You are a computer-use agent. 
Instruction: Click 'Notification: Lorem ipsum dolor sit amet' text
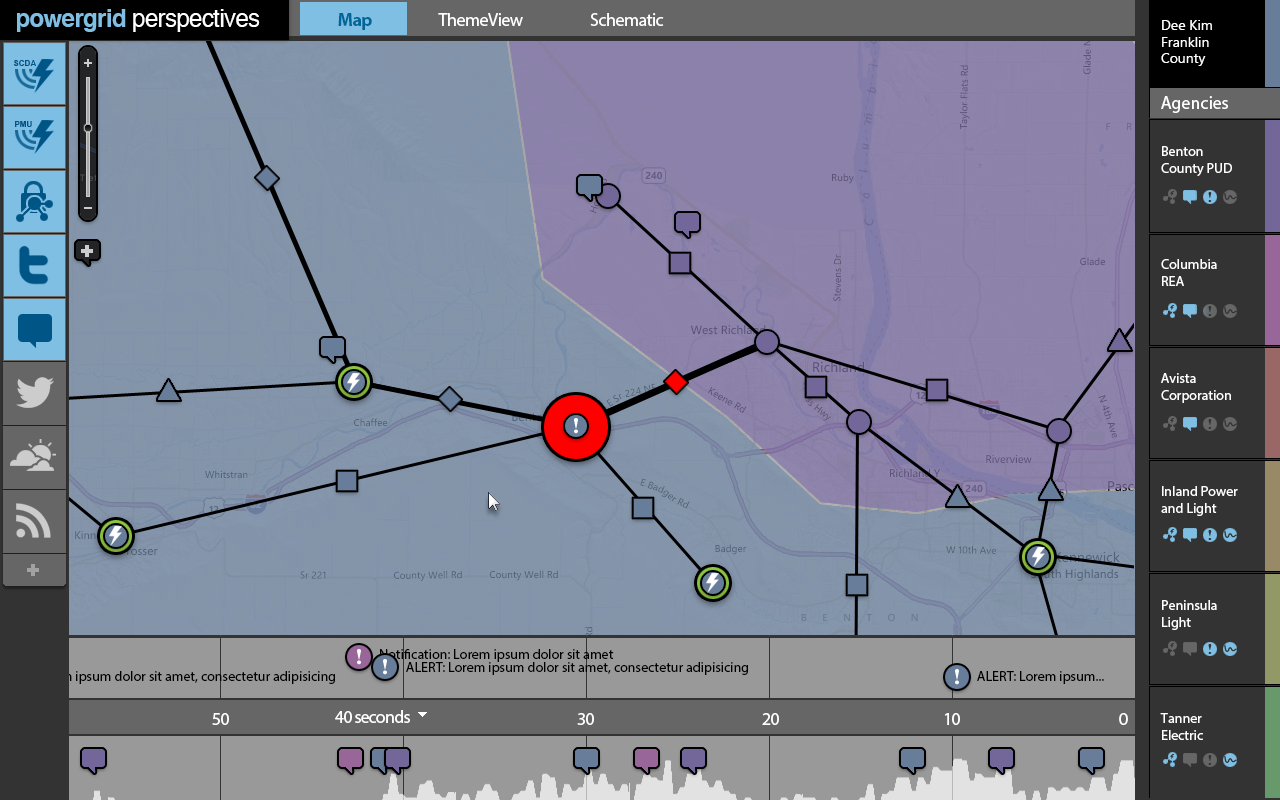496,654
